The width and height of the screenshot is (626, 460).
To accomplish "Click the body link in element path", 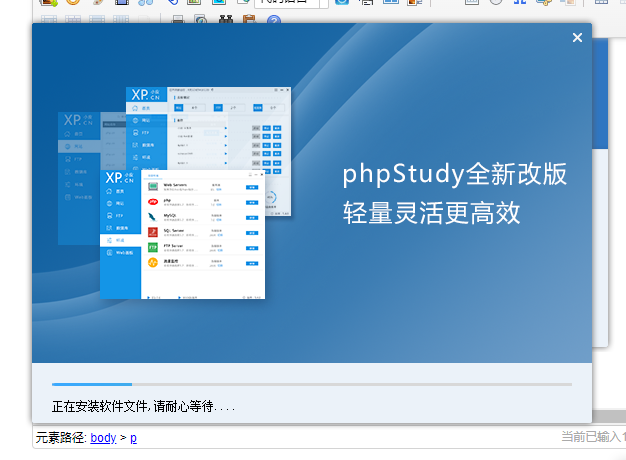I will tap(102, 438).
